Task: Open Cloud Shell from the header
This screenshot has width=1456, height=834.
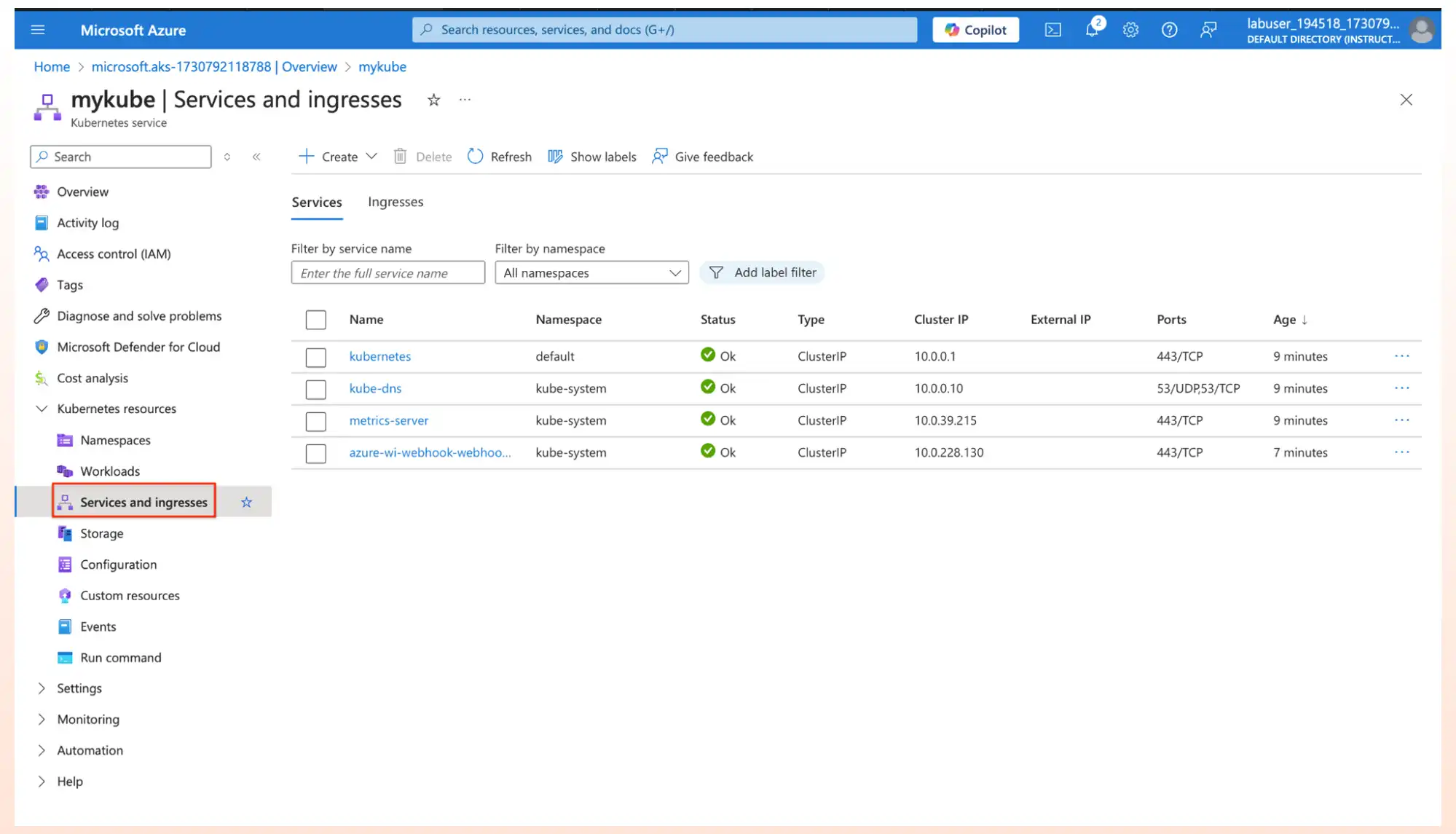Action: click(1052, 30)
